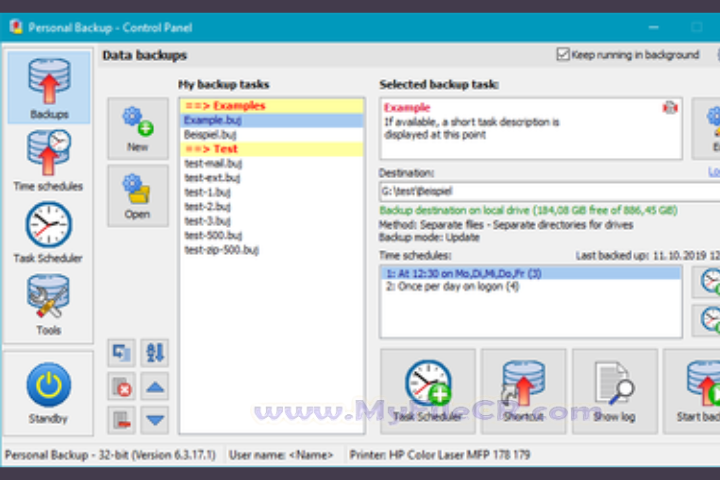Click the Show log button
This screenshot has height=480, width=720.
tap(615, 391)
